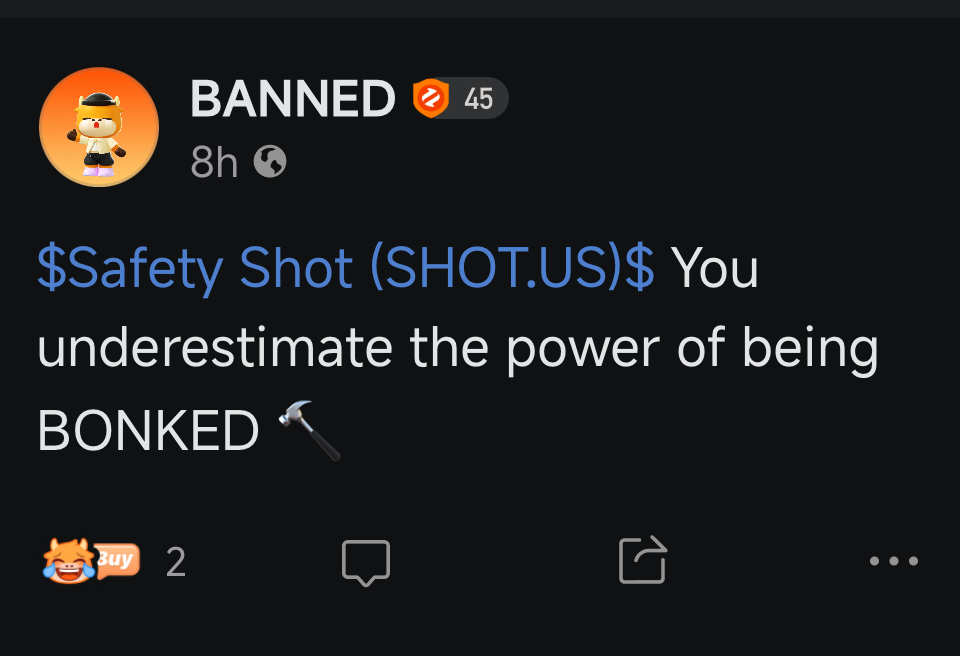
Task: Click the word "You" after the ticker
Action: click(714, 268)
